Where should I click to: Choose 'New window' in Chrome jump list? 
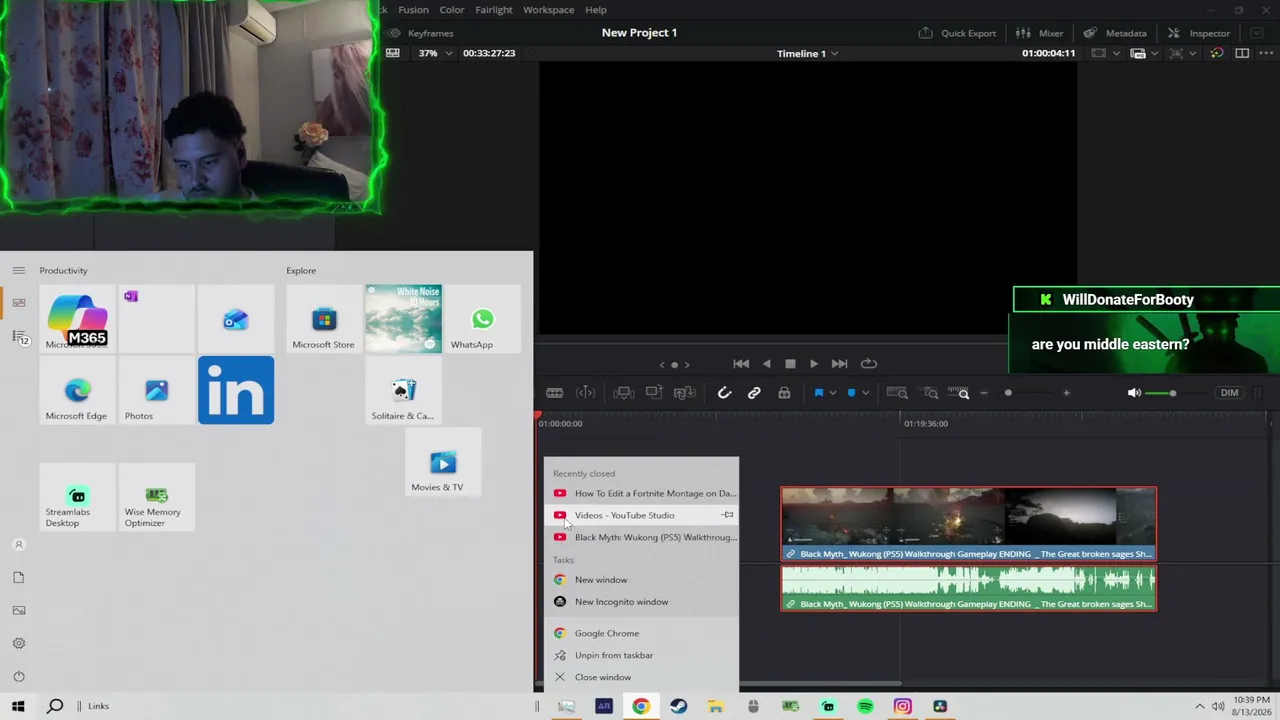tap(641, 580)
